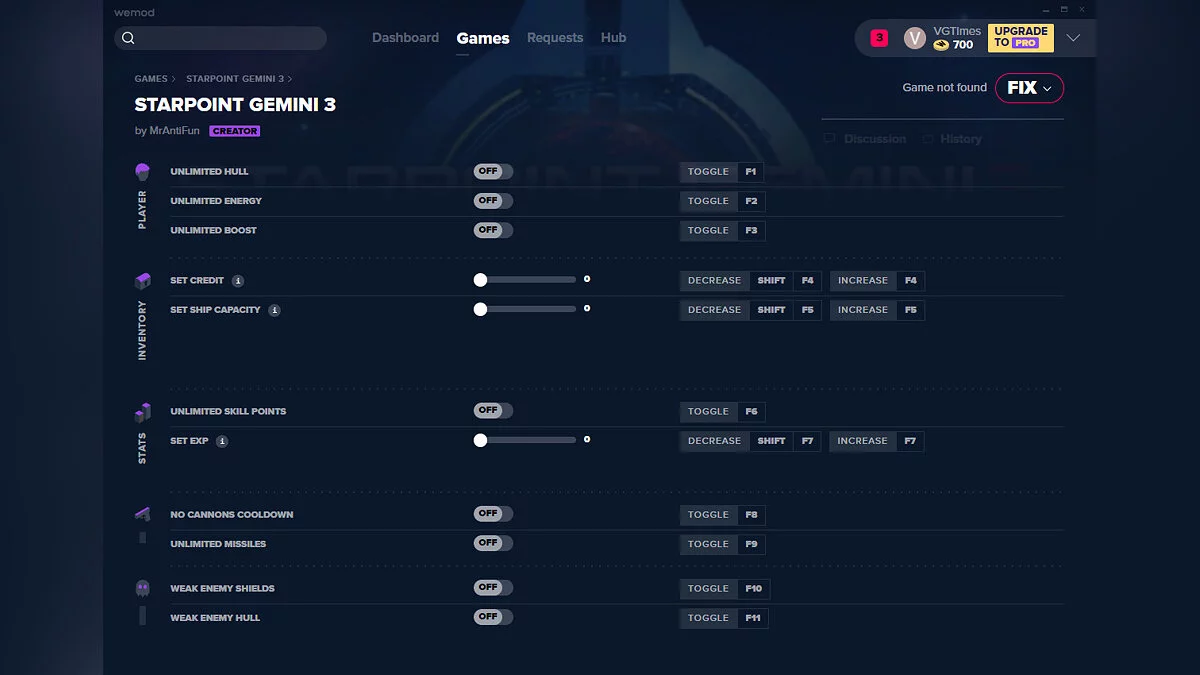1200x675 pixels.
Task: Click the Set Credit value field
Action: 587,280
